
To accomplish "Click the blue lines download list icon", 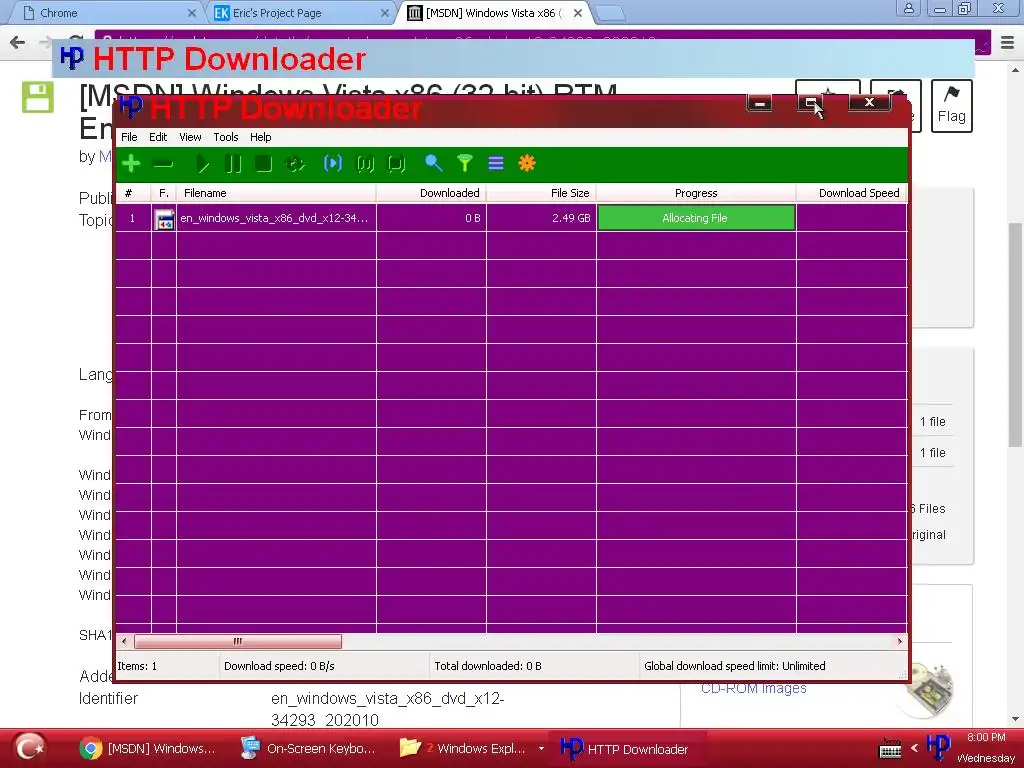I will click(x=496, y=163).
